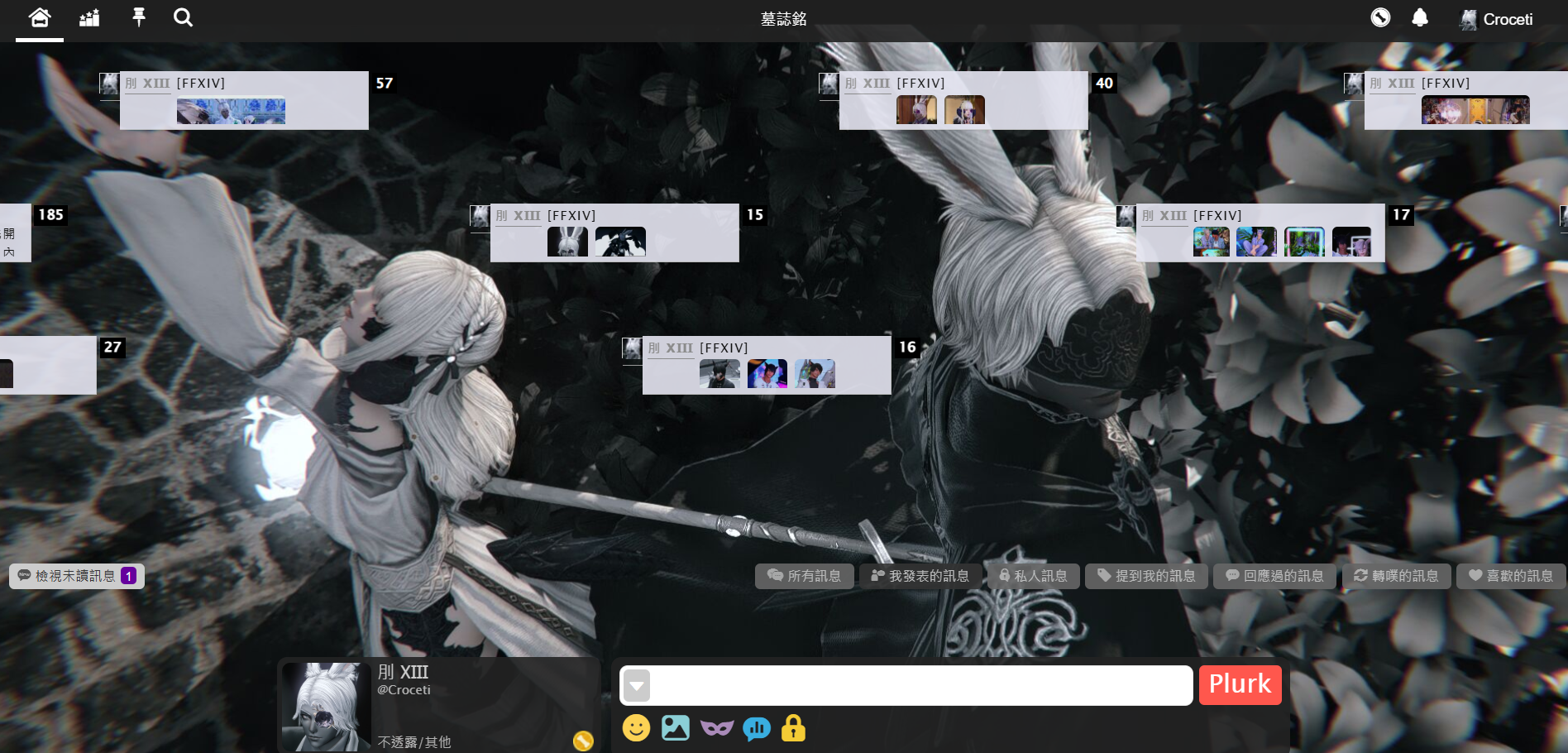Click the timeline title 墓誌銘
1568x753 pixels.
pyautogui.click(x=783, y=18)
